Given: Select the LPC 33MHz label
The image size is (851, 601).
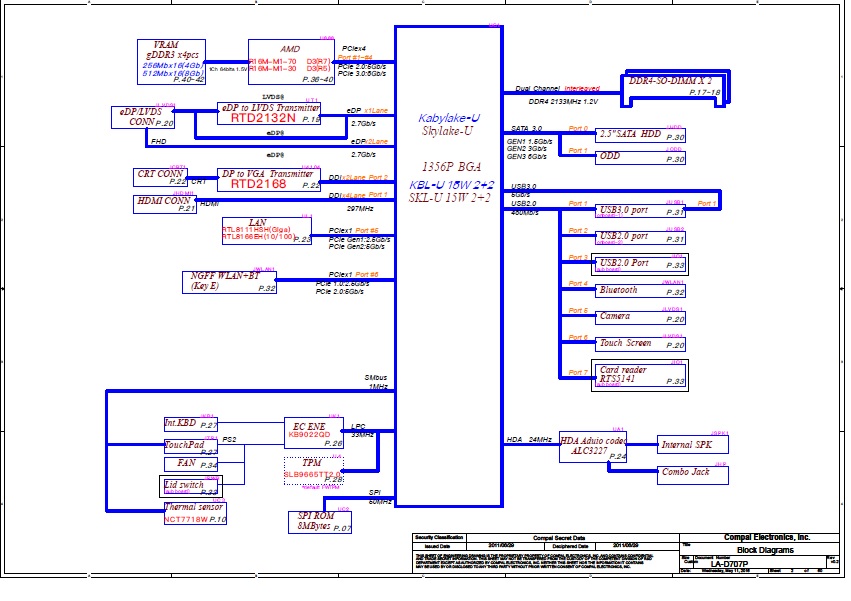Looking at the screenshot, I should [362, 431].
